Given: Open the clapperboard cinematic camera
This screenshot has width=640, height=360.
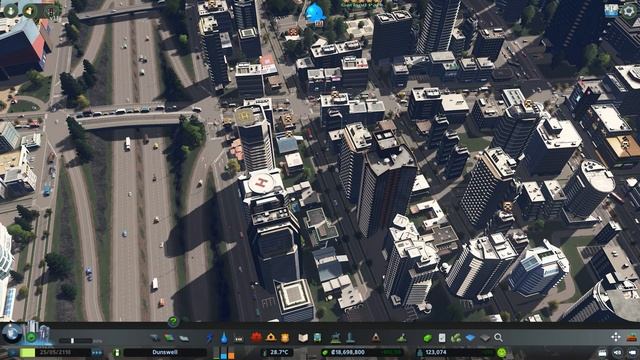Looking at the screenshot, I should [602, 352].
